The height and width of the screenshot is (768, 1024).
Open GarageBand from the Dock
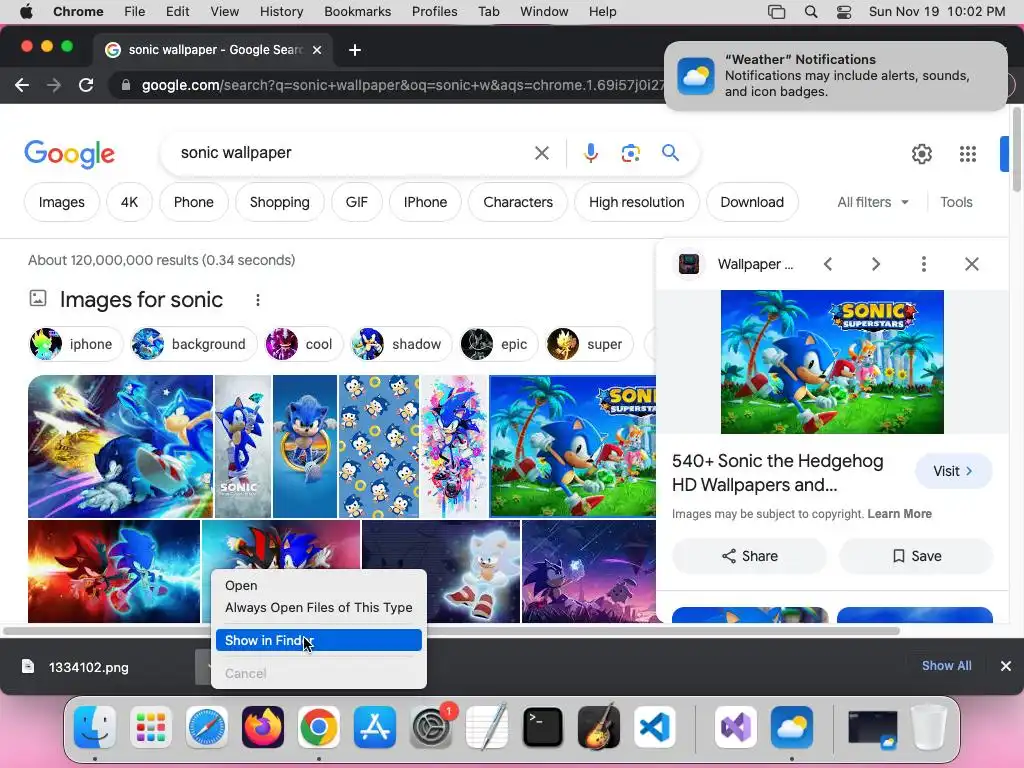[599, 727]
